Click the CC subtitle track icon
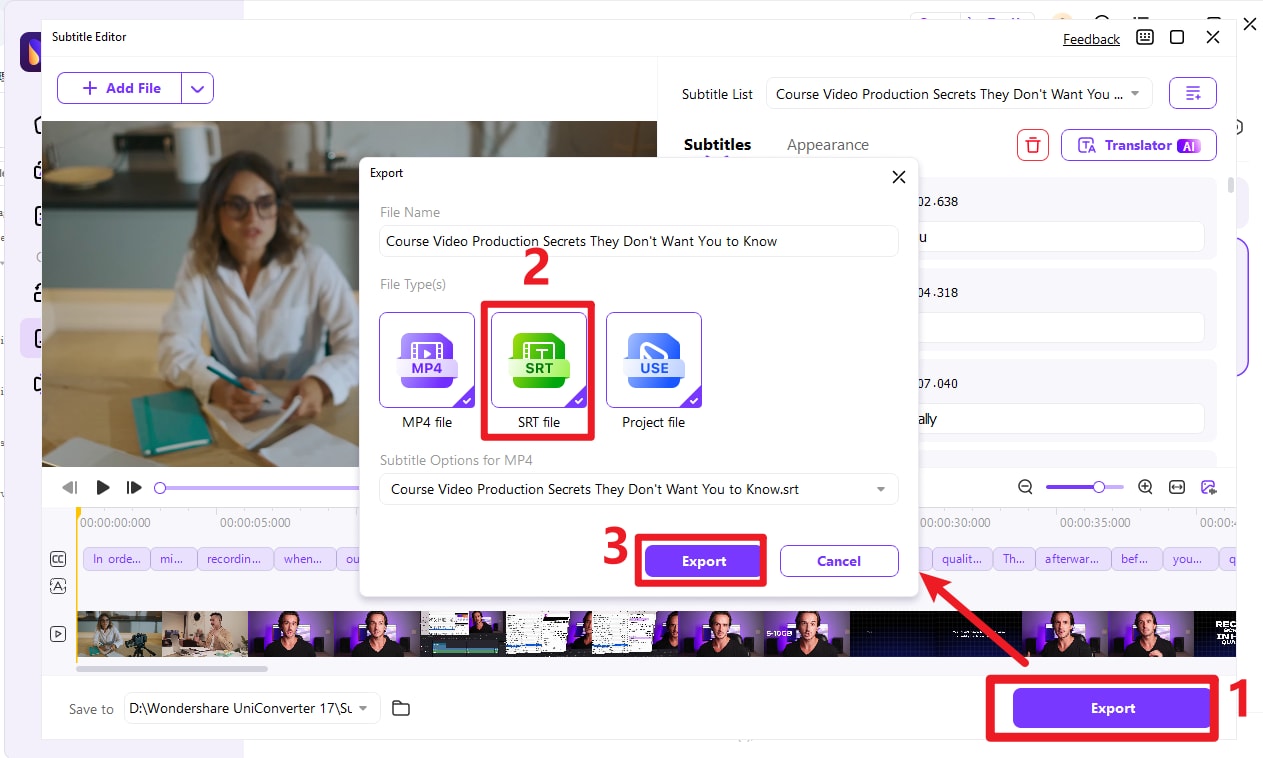 coord(57,558)
